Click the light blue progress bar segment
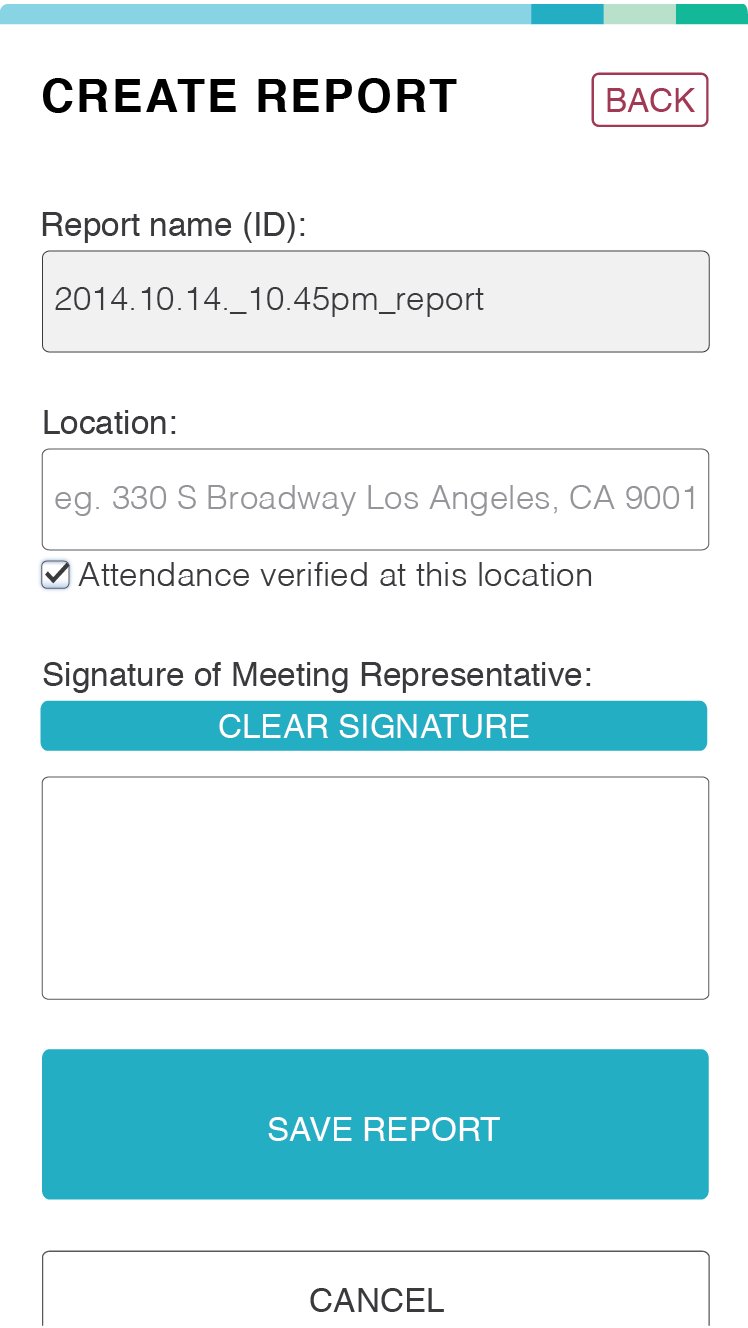 tap(265, 14)
